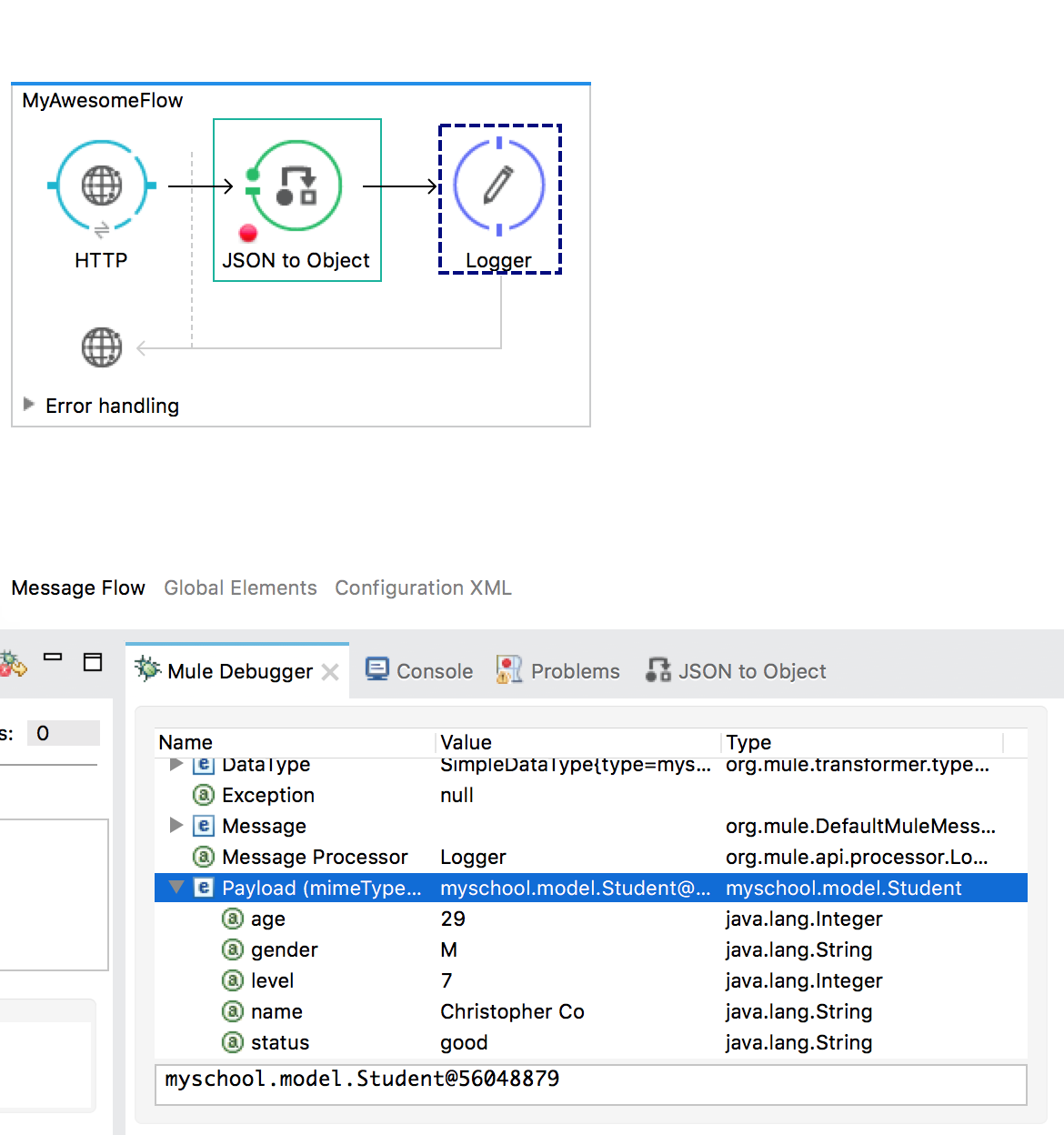Viewport: 1064px width, 1135px height.
Task: Open the Console tab
Action: point(419,671)
